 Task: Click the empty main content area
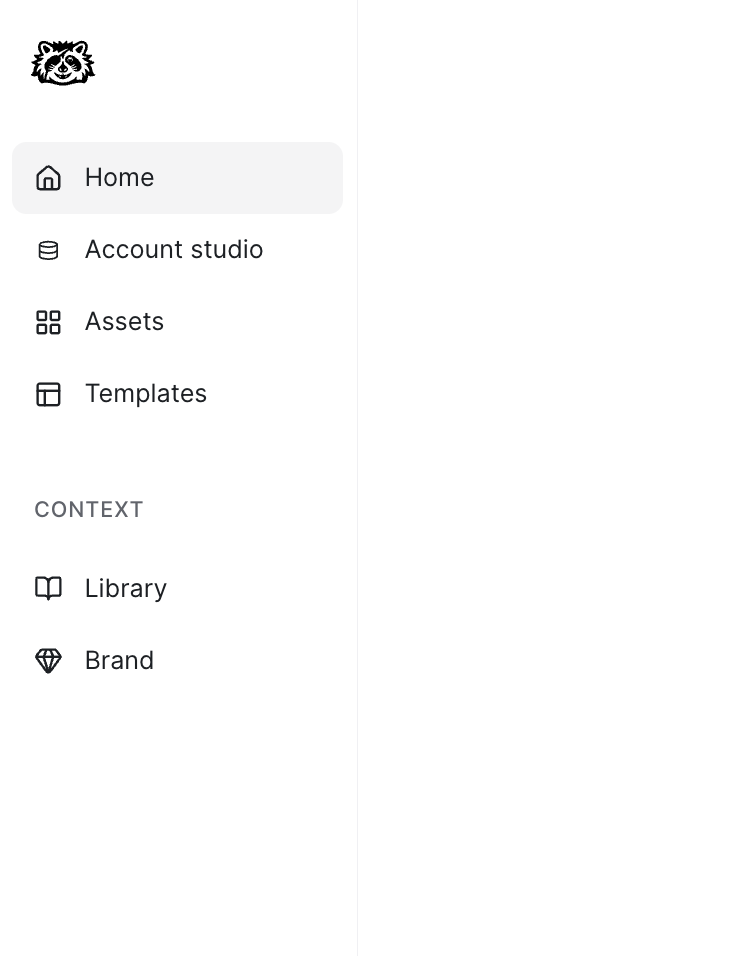[555, 478]
